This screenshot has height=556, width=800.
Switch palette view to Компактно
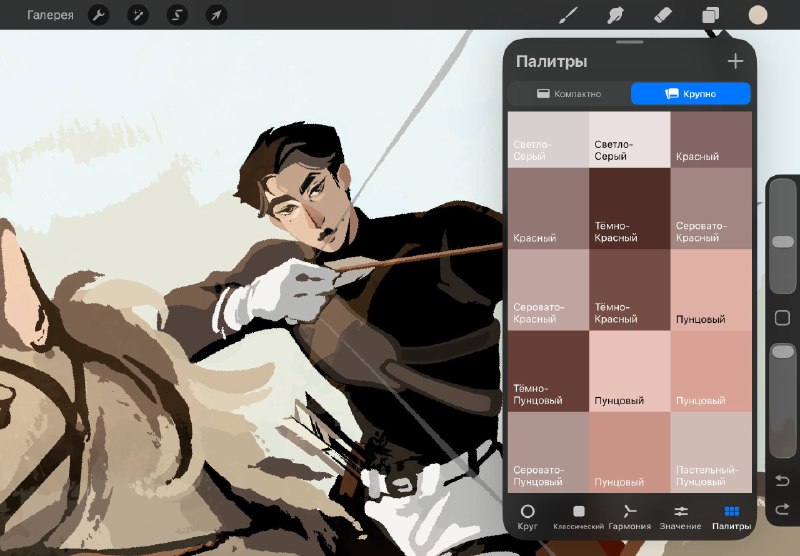[x=569, y=94]
